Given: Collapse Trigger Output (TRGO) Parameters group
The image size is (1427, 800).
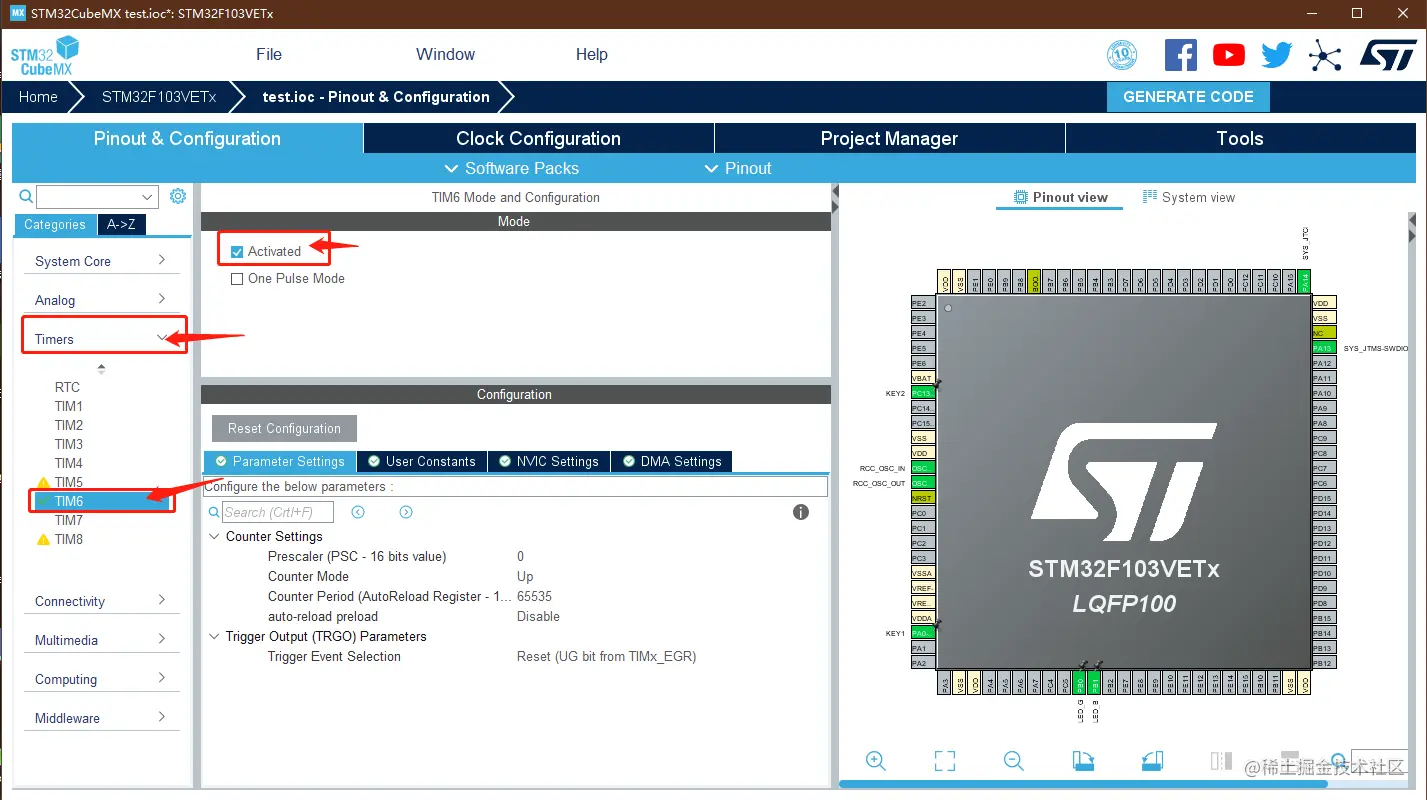Looking at the screenshot, I should pos(214,637).
